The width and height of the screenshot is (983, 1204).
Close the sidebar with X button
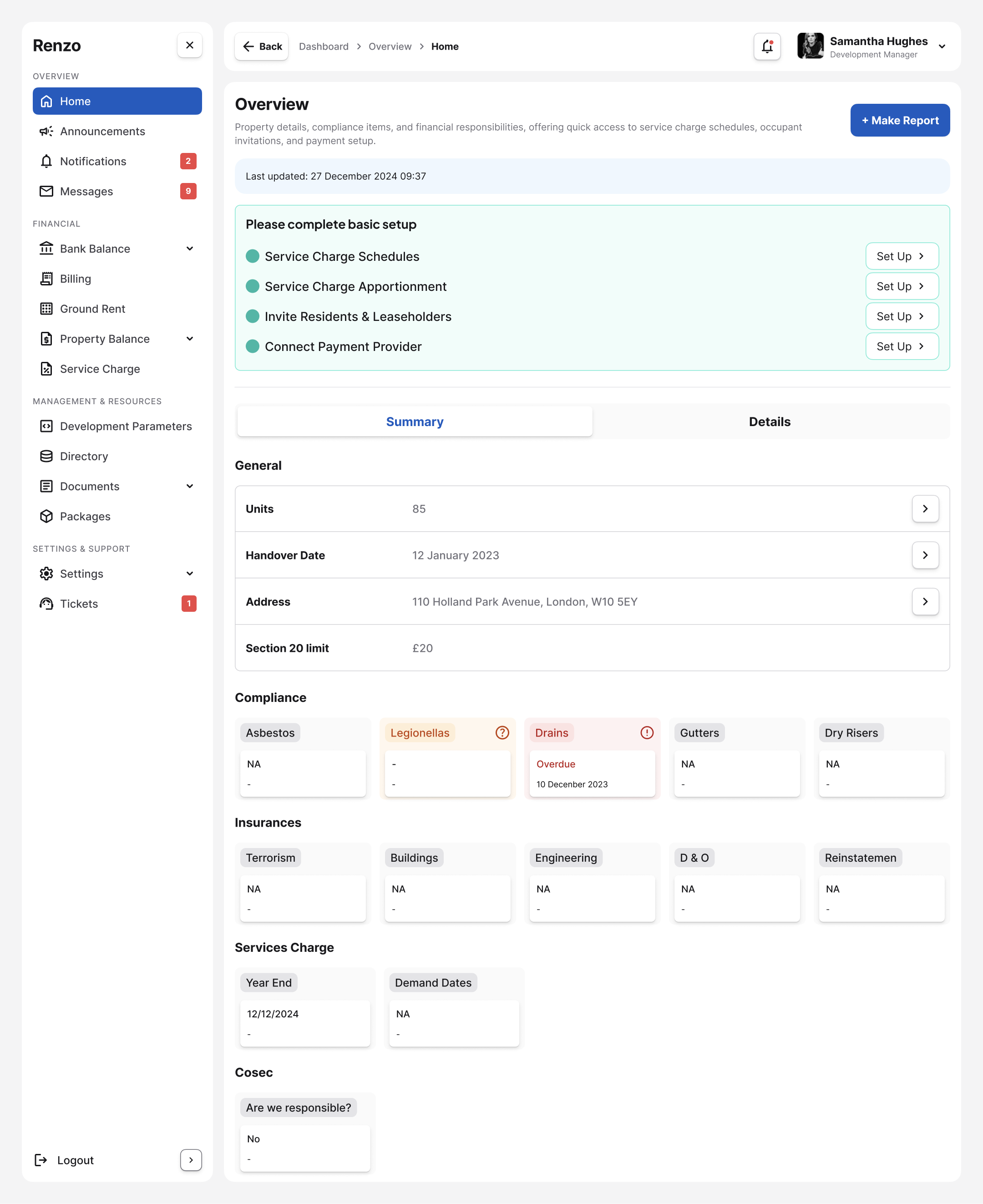(190, 46)
